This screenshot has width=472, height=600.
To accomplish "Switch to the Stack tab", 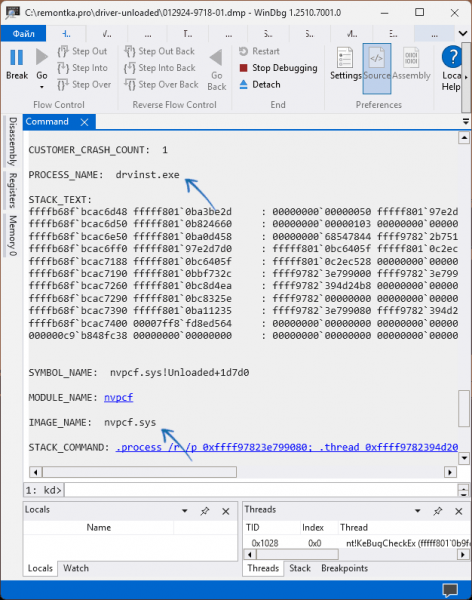I will coord(300,568).
